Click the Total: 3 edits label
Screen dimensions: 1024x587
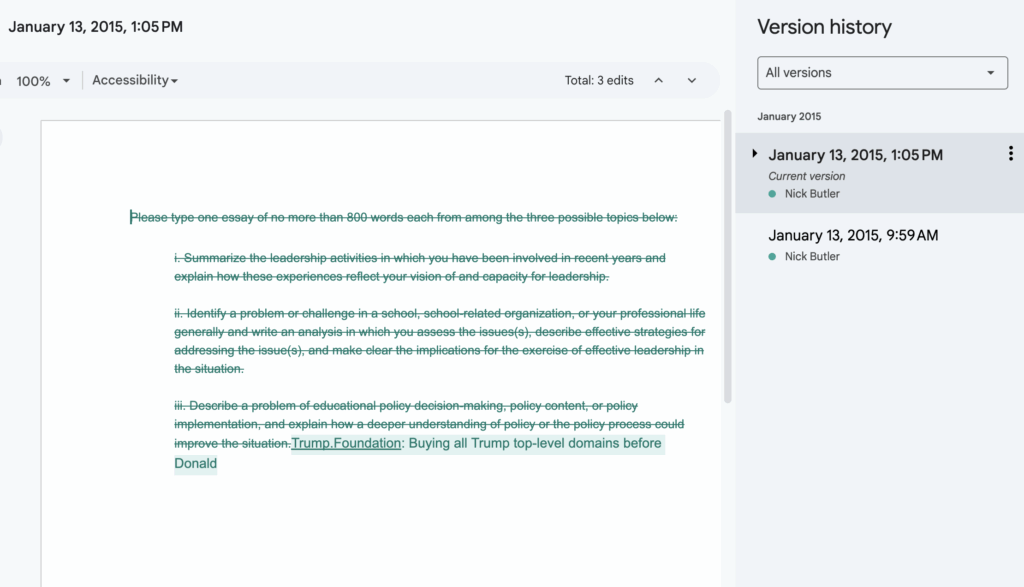pos(599,80)
